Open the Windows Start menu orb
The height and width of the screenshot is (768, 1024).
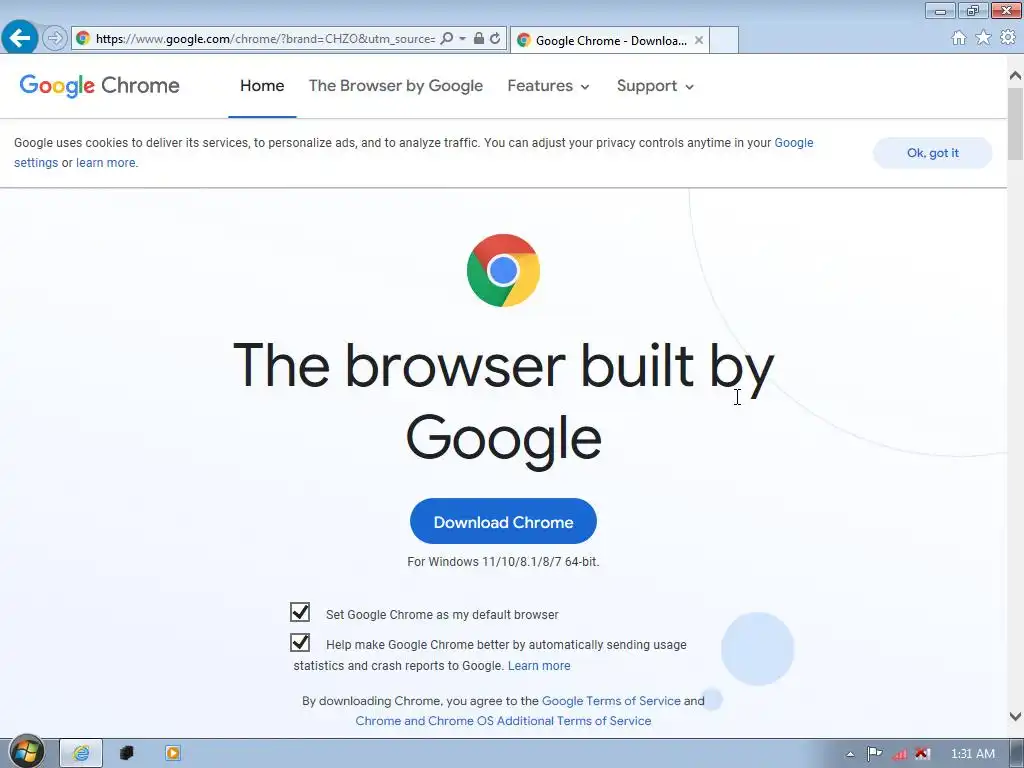click(x=26, y=752)
